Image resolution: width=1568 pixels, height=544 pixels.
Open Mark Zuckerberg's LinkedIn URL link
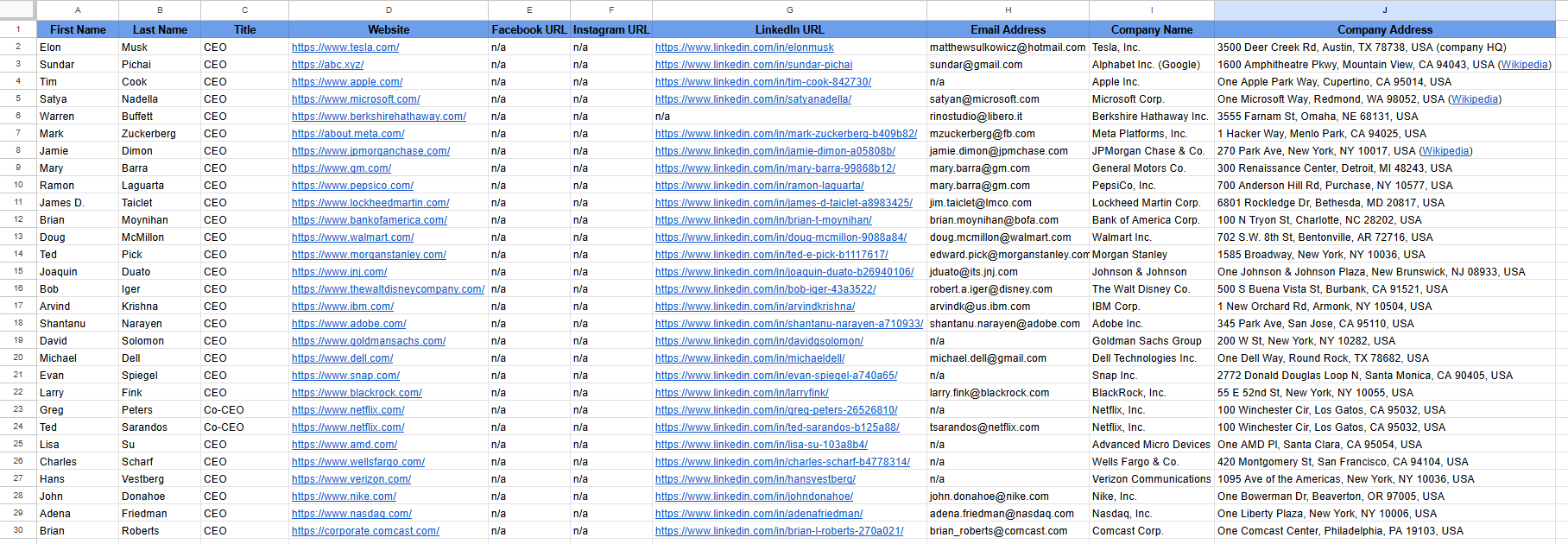786,134
